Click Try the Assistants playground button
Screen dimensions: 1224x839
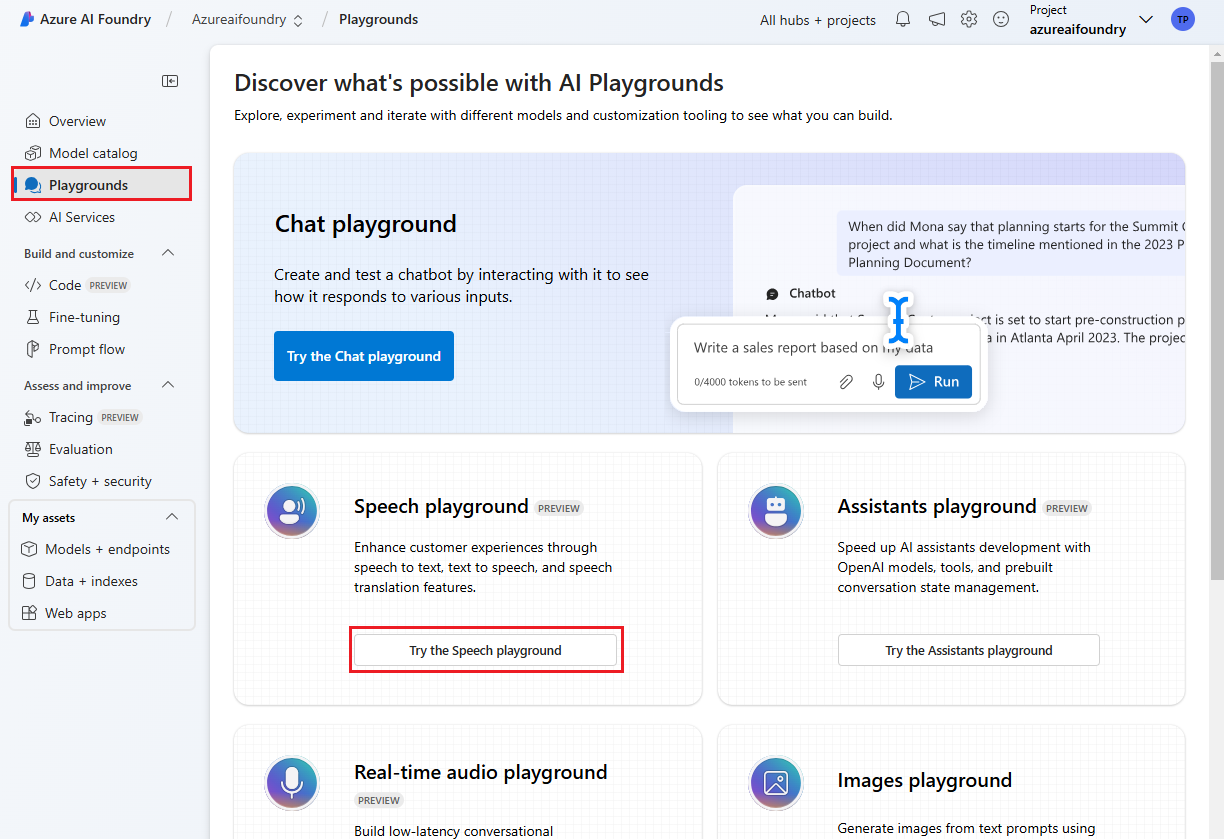tap(969, 650)
